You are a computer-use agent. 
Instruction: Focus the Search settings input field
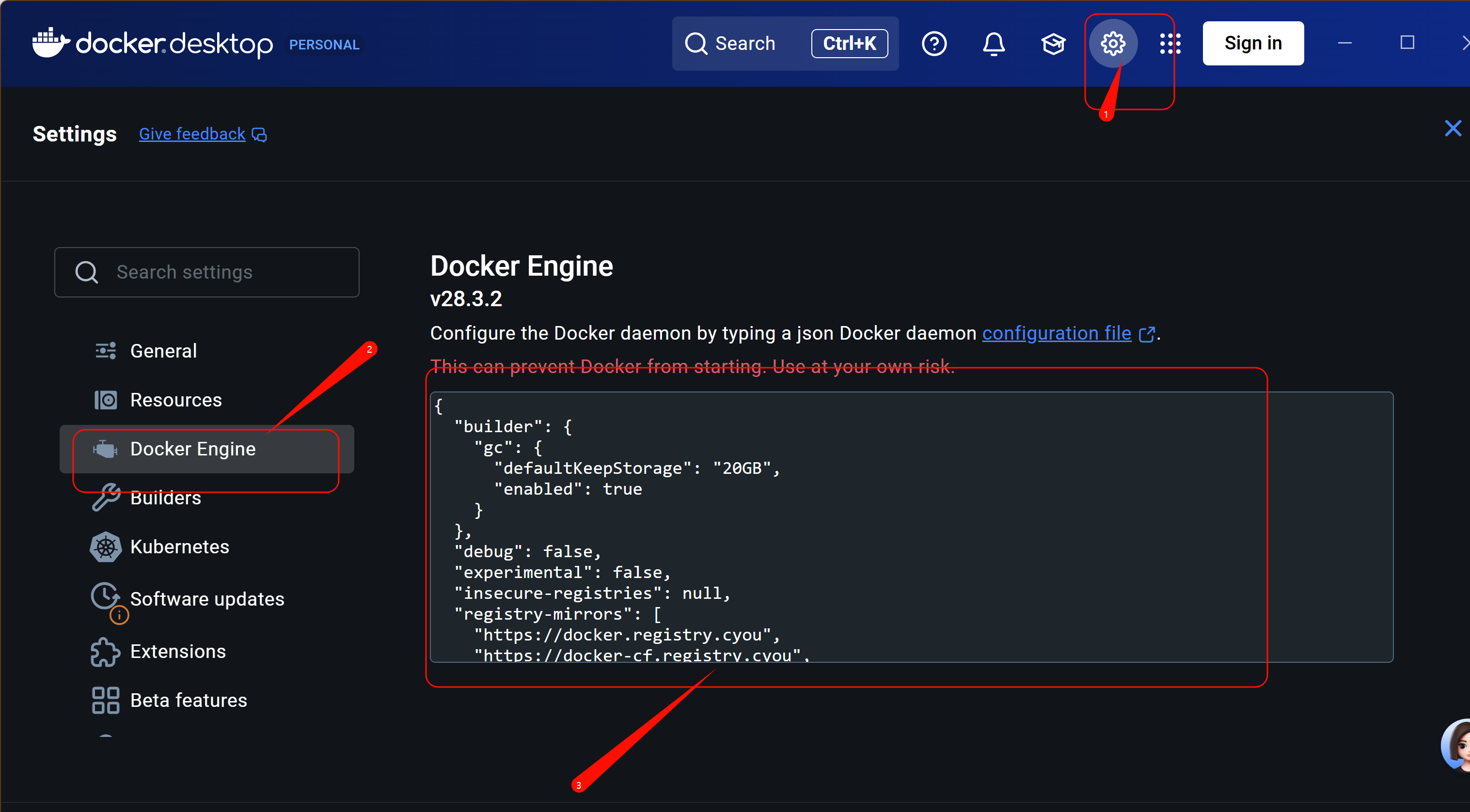pyautogui.click(x=206, y=272)
